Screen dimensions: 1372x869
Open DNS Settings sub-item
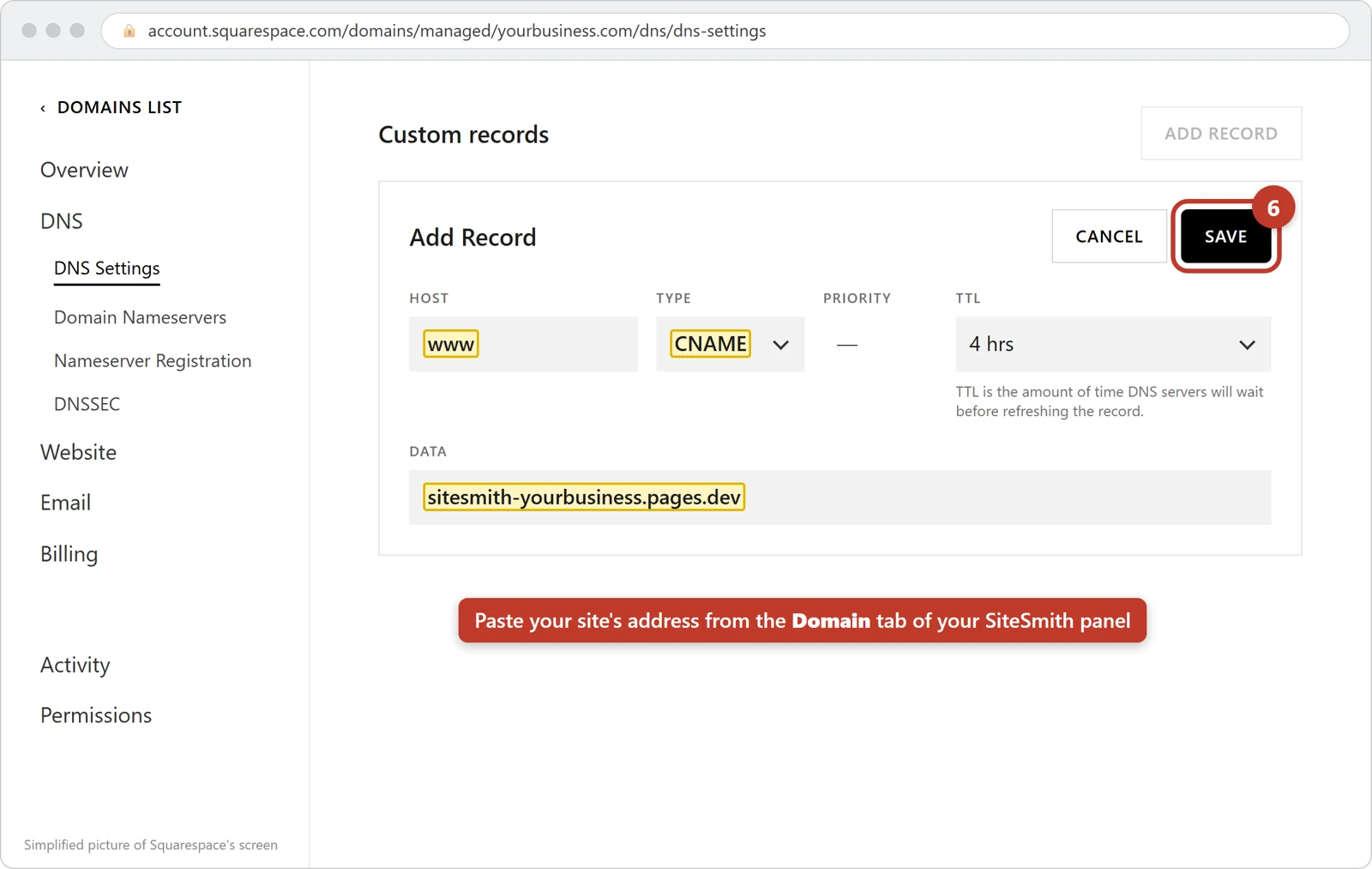point(107,269)
